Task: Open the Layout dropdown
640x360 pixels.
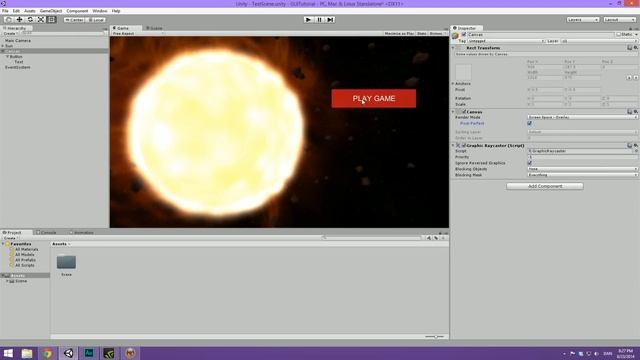Action: [619, 20]
